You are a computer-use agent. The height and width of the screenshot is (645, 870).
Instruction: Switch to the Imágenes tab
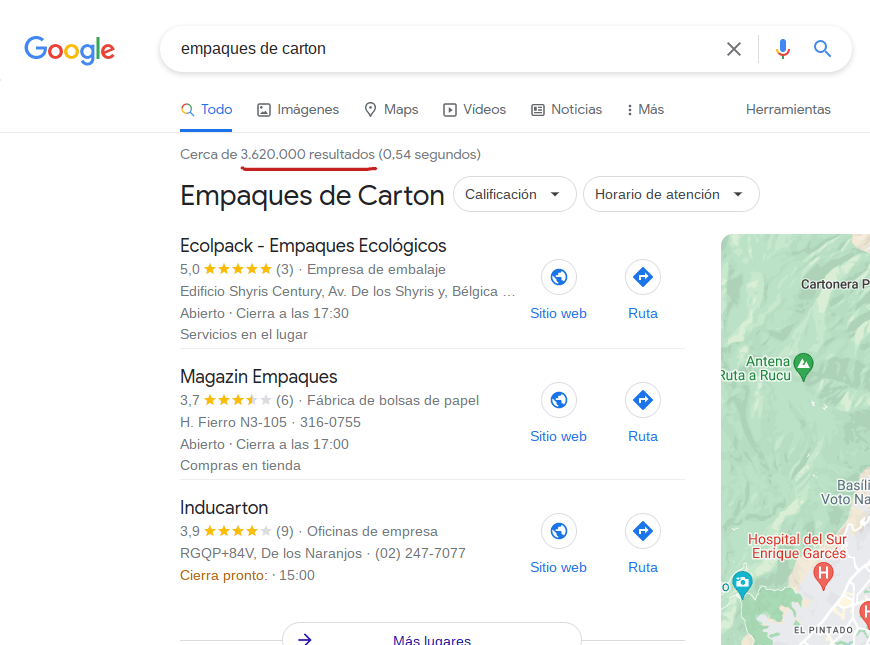pos(298,110)
